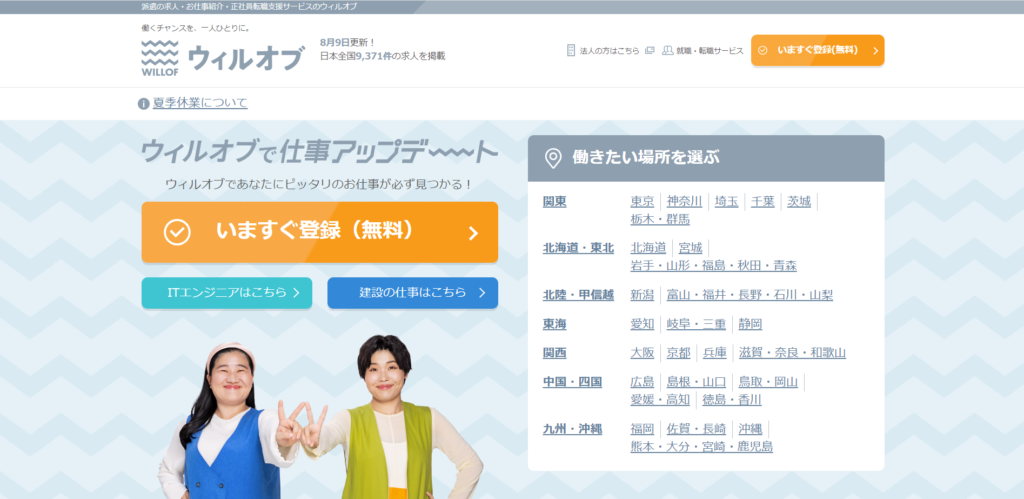Screen dimensions: 1024x499
Task: Choose 熊本・大分・宮崎・鹿児島 link
Action: coord(701,447)
